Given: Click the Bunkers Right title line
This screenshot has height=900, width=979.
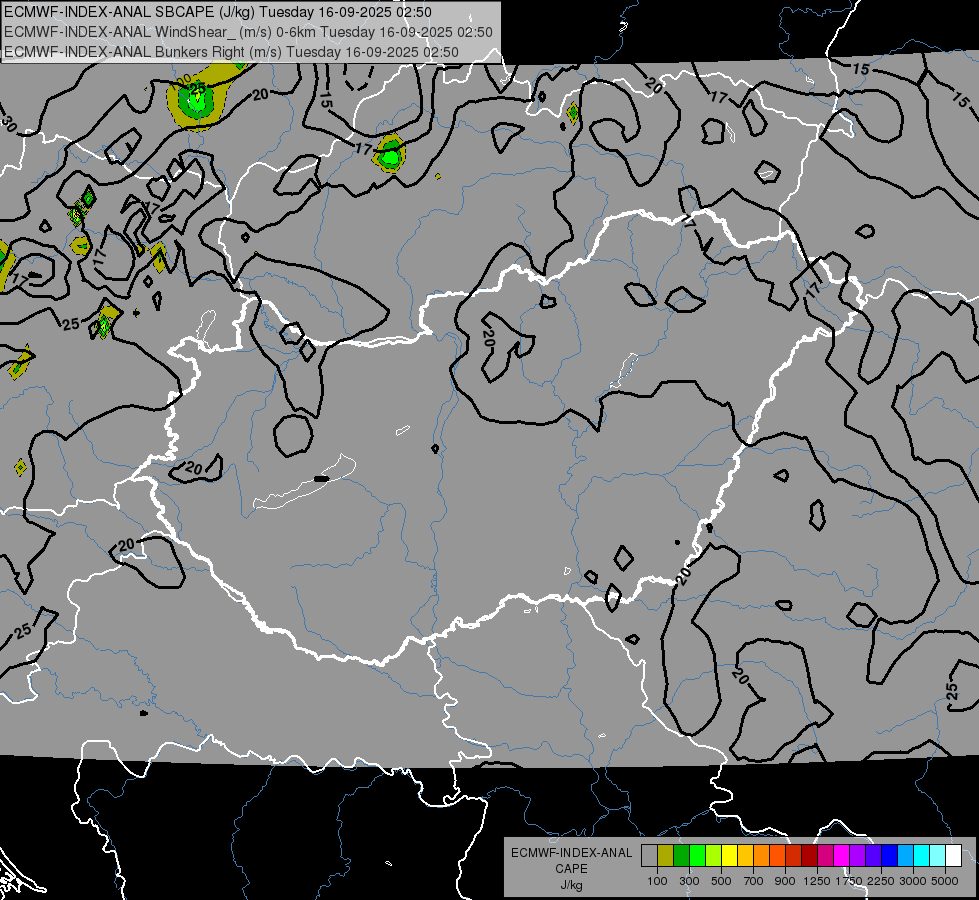Looking at the screenshot, I should point(231,52).
